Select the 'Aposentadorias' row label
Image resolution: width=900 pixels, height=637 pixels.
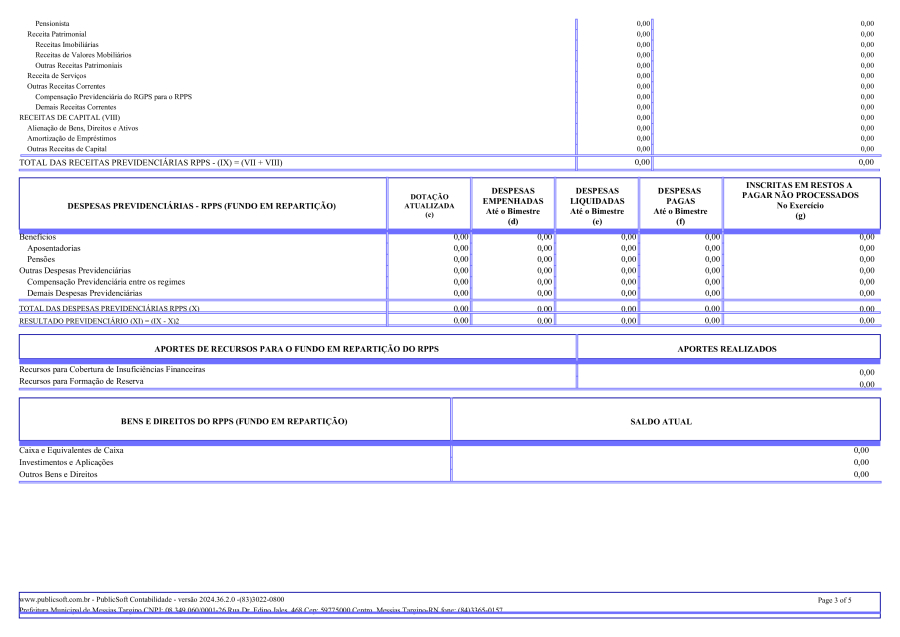pyautogui.click(x=54, y=247)
